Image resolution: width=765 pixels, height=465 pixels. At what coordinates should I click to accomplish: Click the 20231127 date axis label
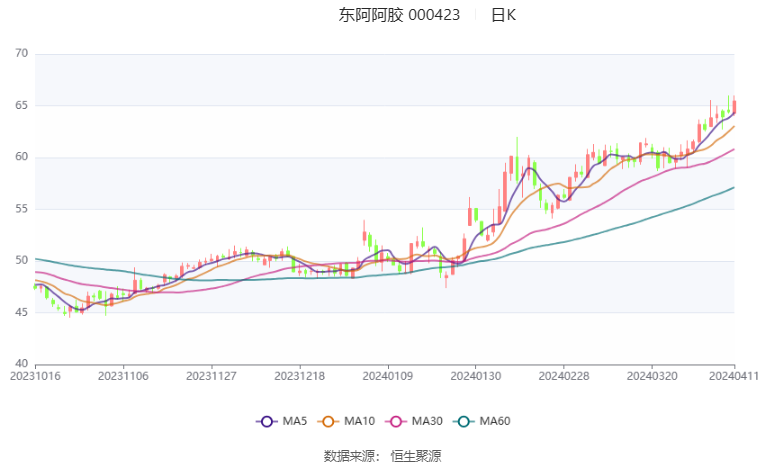click(x=211, y=376)
